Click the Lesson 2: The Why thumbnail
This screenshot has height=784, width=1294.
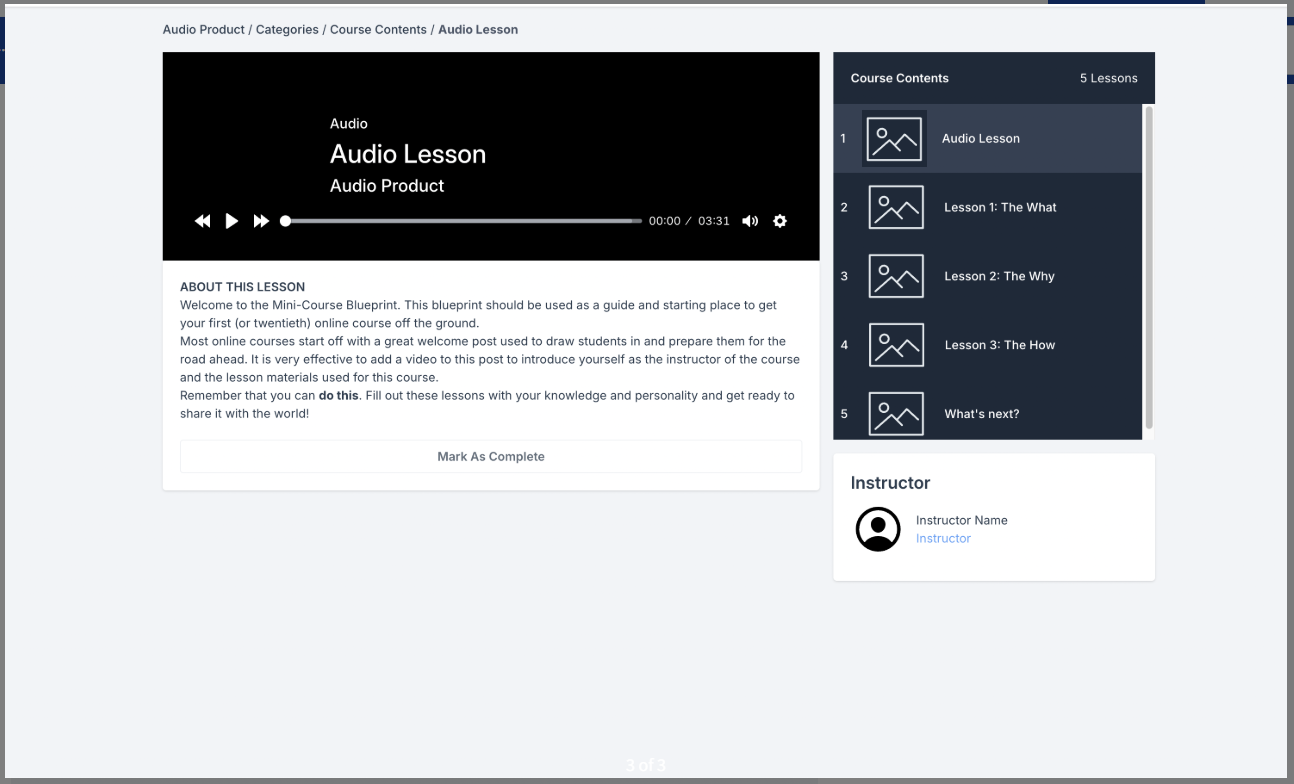tap(896, 277)
